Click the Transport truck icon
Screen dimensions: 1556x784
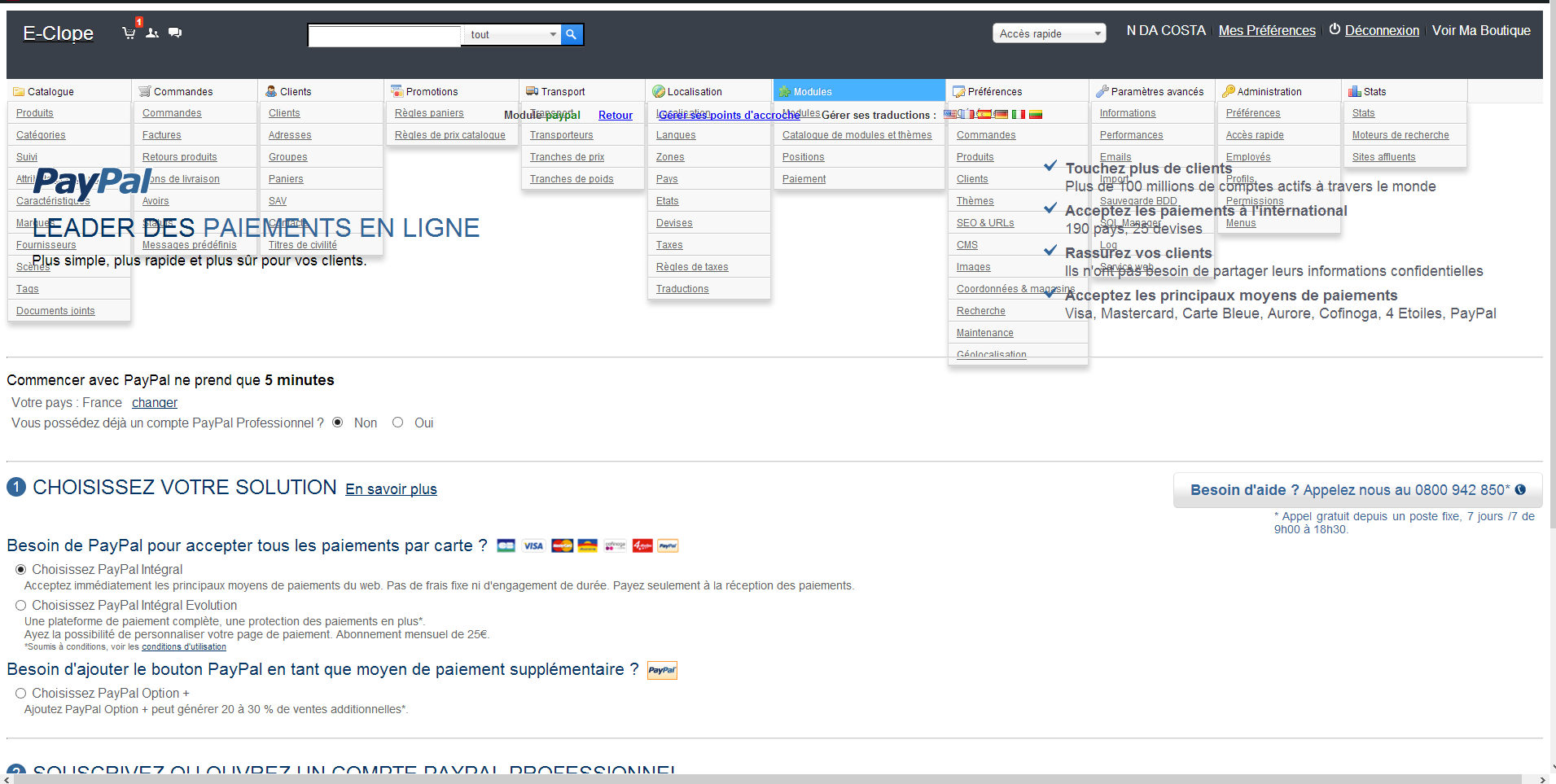point(532,91)
